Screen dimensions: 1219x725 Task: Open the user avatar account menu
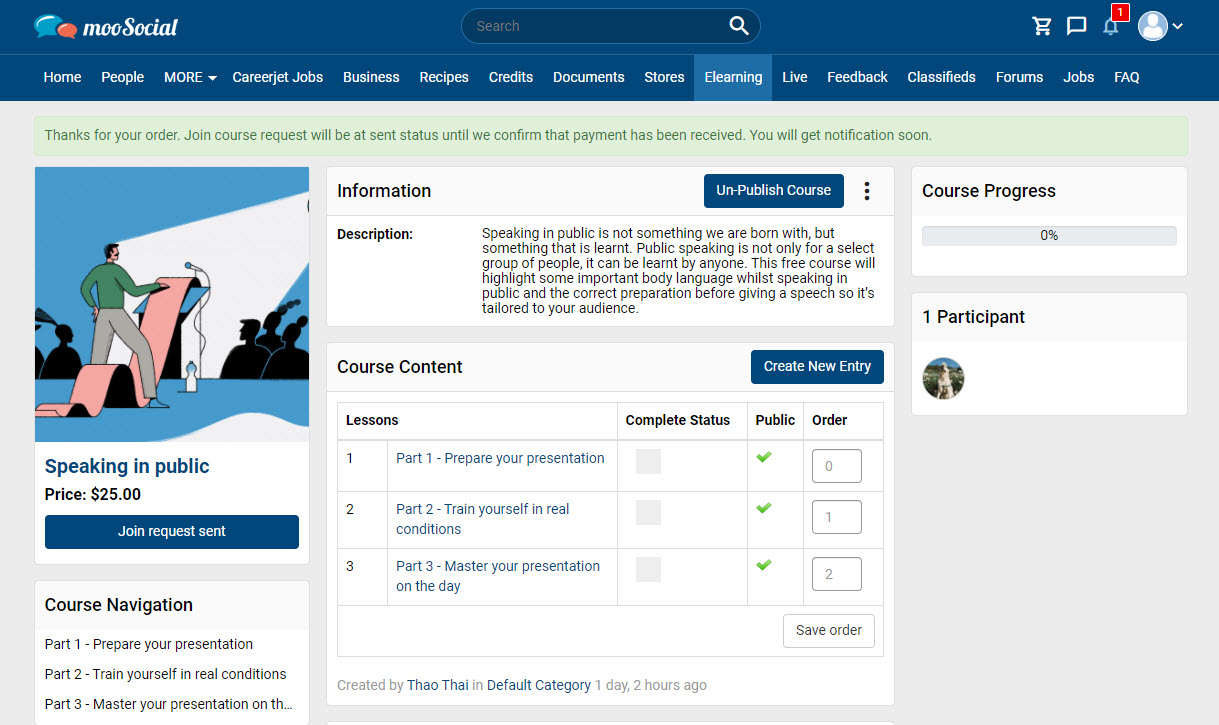point(1161,26)
